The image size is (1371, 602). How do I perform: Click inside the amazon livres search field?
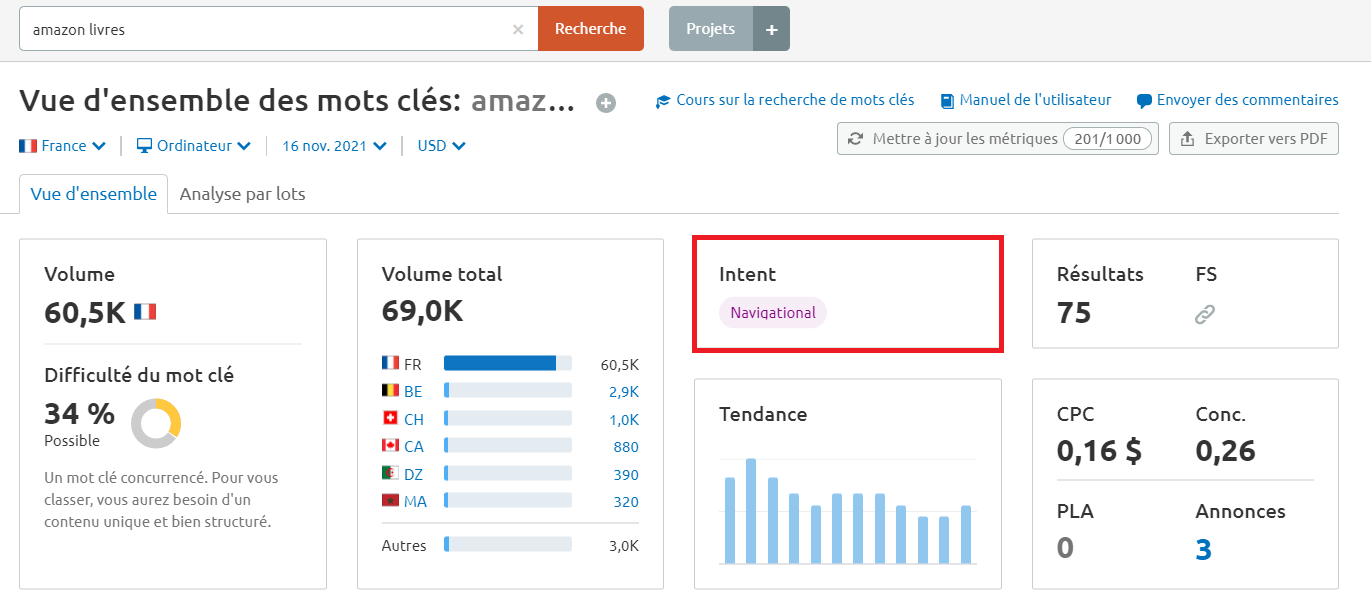pyautogui.click(x=250, y=28)
